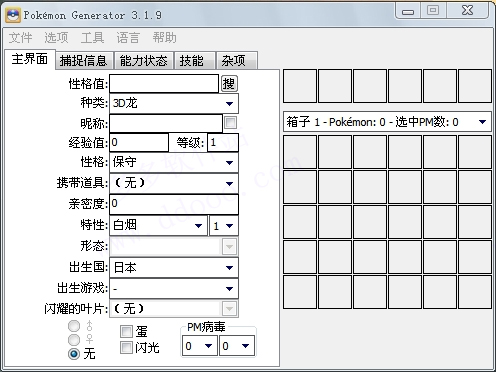Minimize the Pokémon Generator window
Viewport: 496px width, 372px height.
coord(408,11)
